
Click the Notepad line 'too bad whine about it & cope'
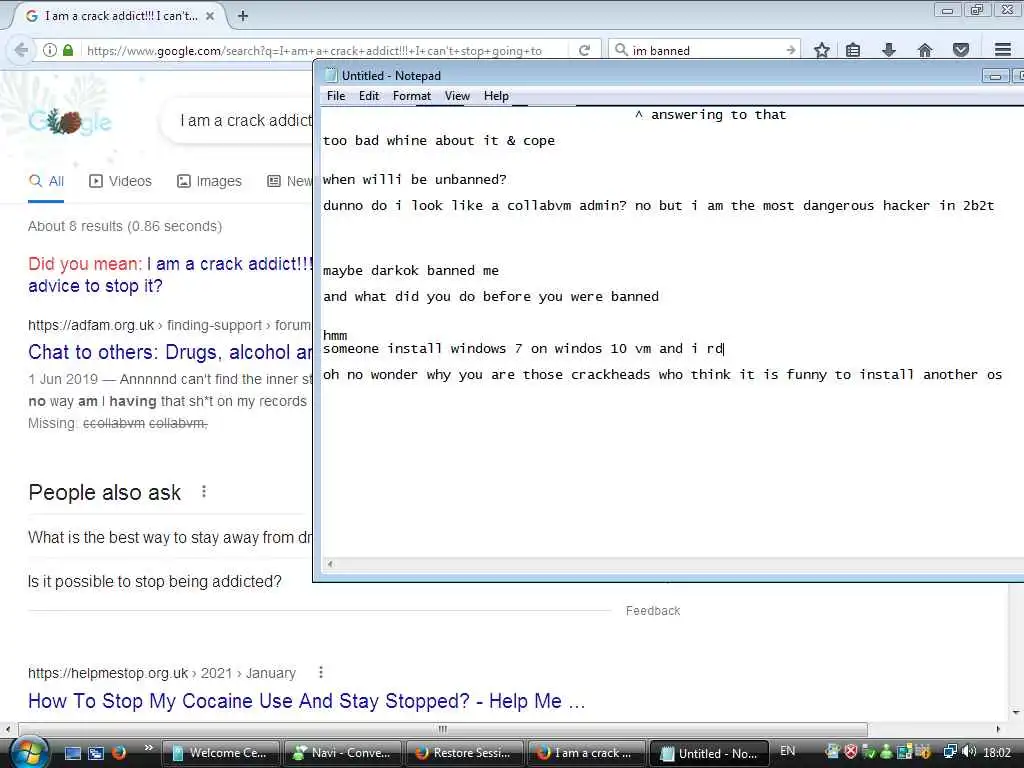(439, 140)
